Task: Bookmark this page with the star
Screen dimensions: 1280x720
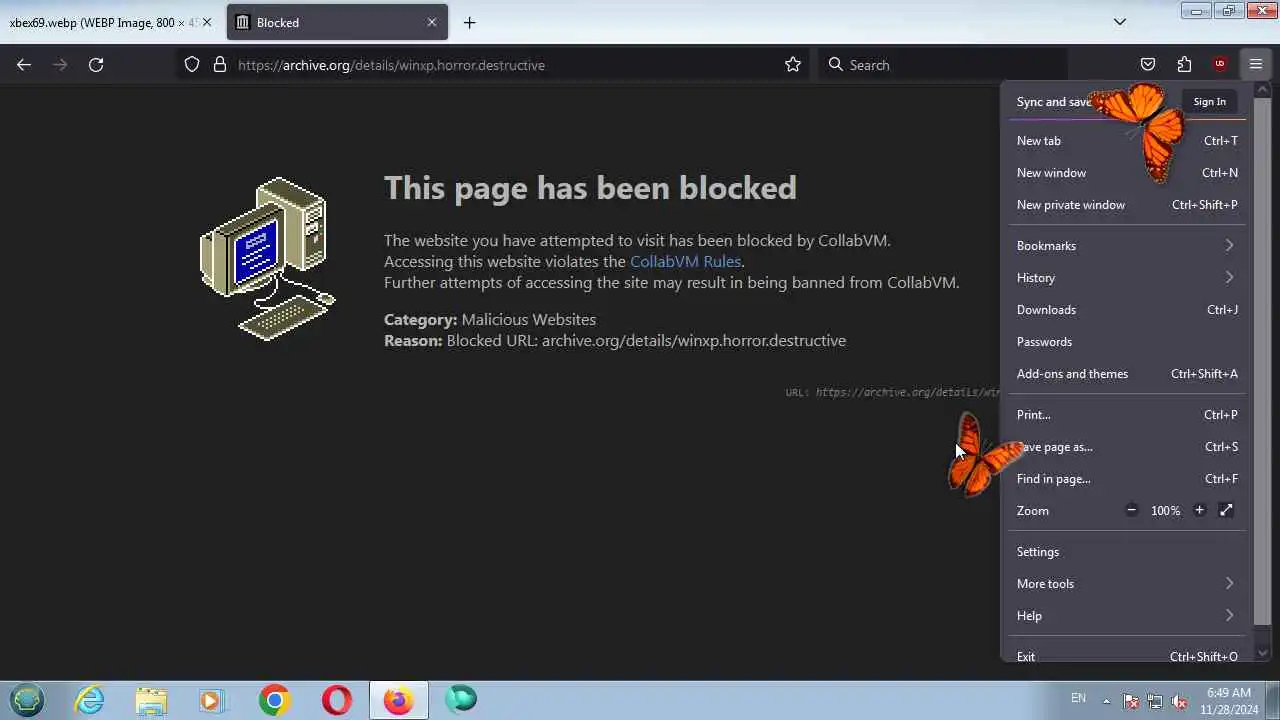Action: click(x=793, y=65)
